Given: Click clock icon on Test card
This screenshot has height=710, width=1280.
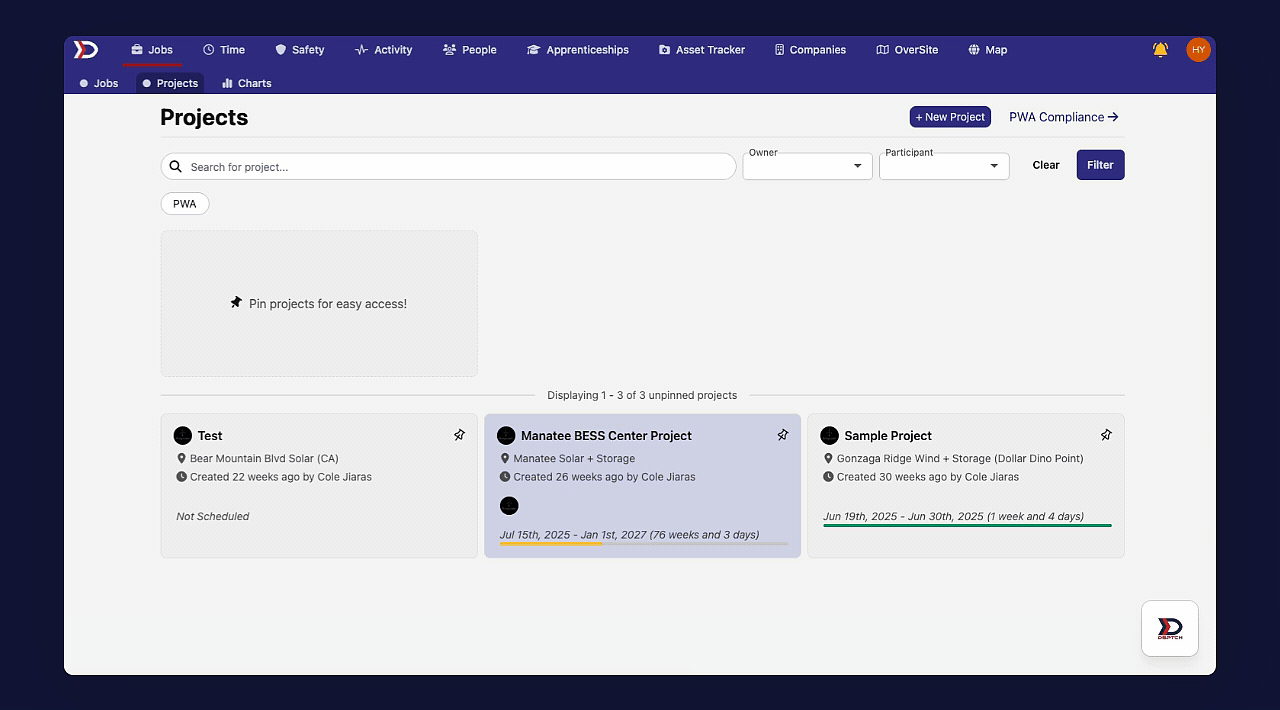Looking at the screenshot, I should coord(182,477).
